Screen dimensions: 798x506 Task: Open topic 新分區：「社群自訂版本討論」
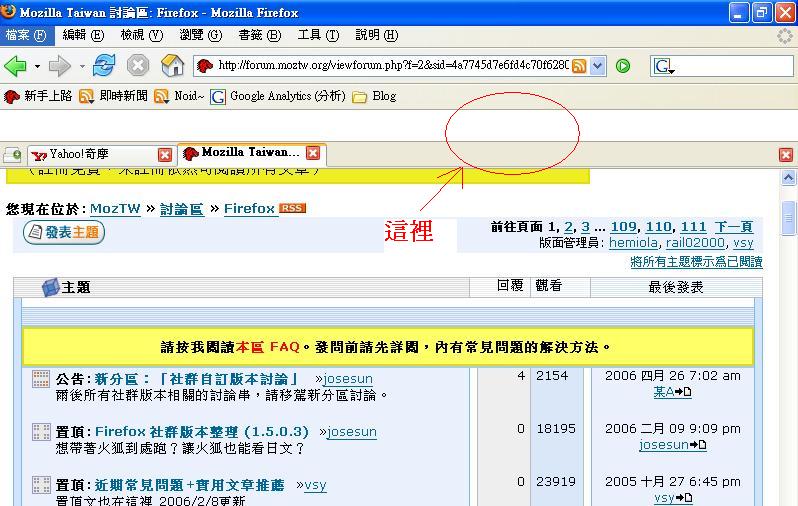[196, 379]
